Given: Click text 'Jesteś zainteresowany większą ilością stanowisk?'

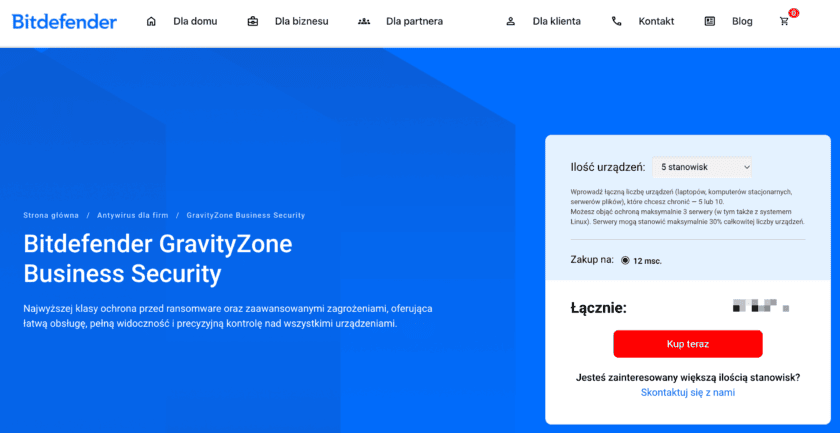Looking at the screenshot, I should click(688, 377).
